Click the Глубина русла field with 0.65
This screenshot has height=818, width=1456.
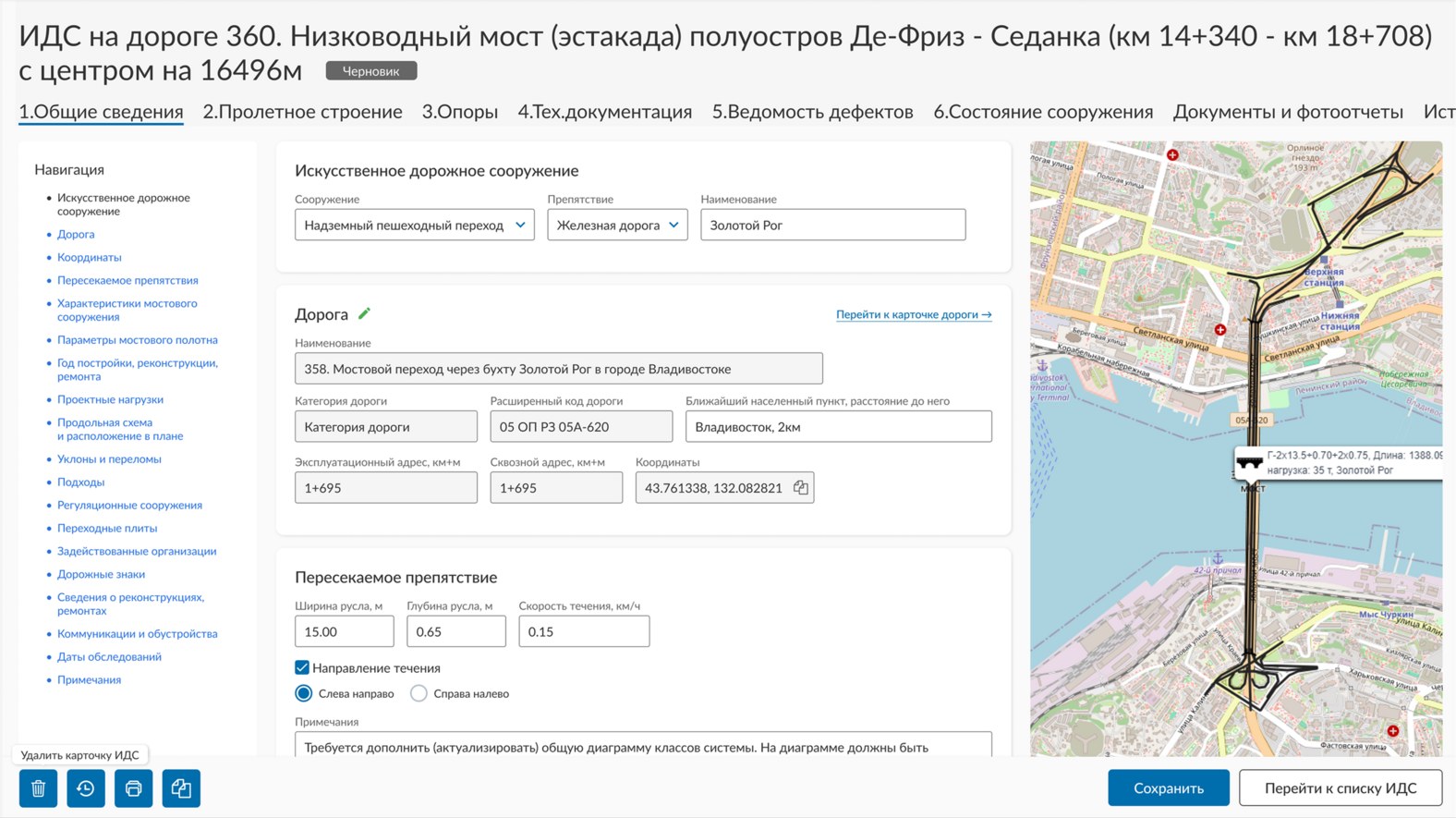click(456, 631)
